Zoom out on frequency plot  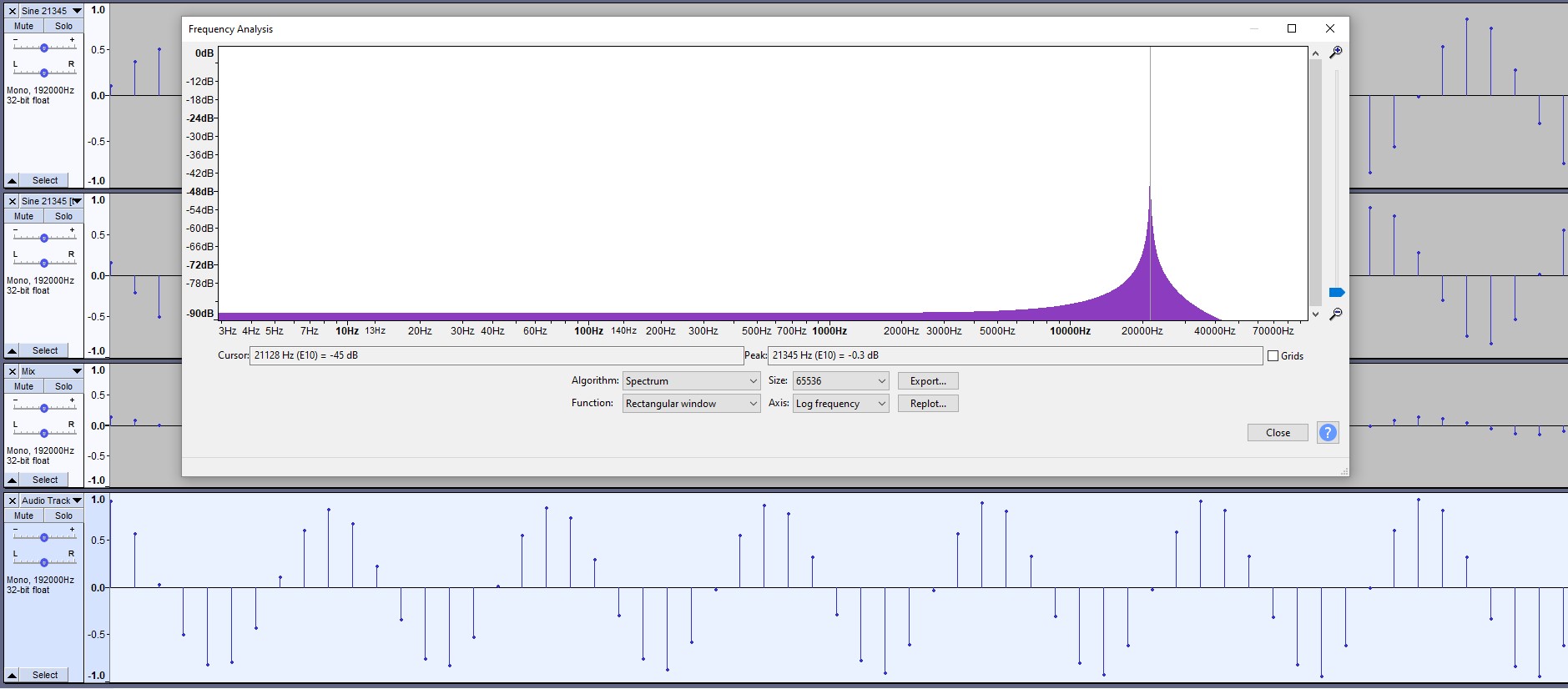1336,314
